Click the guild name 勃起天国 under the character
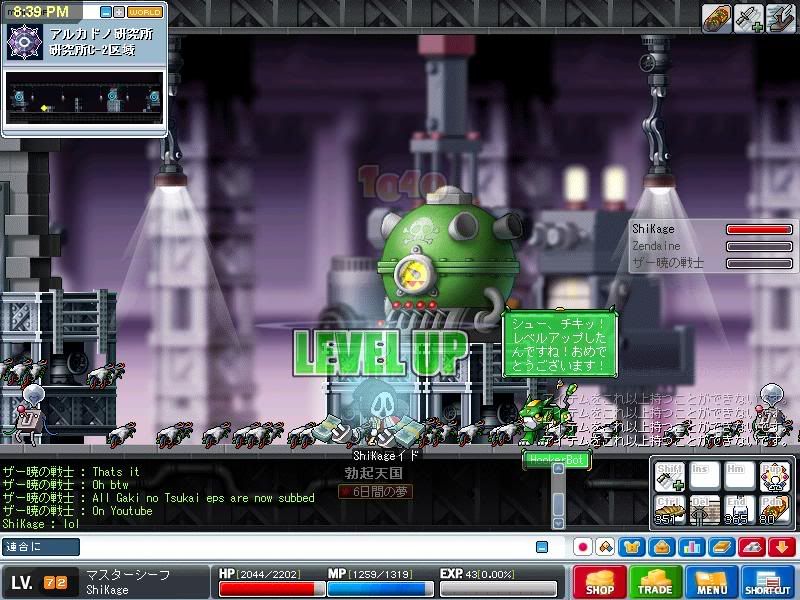800x600 pixels. pyautogui.click(x=374, y=473)
